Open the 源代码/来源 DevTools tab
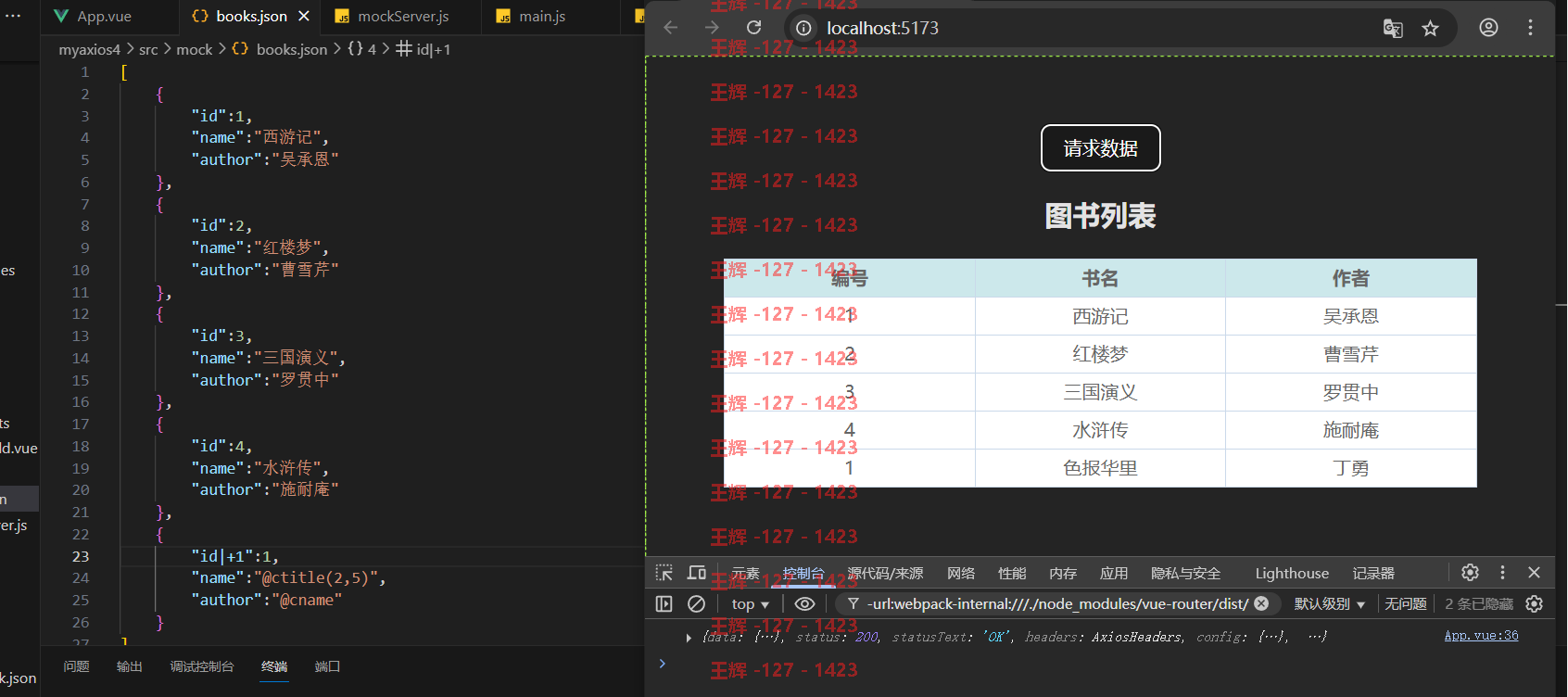This screenshot has height=697, width=1568. pos(885,574)
